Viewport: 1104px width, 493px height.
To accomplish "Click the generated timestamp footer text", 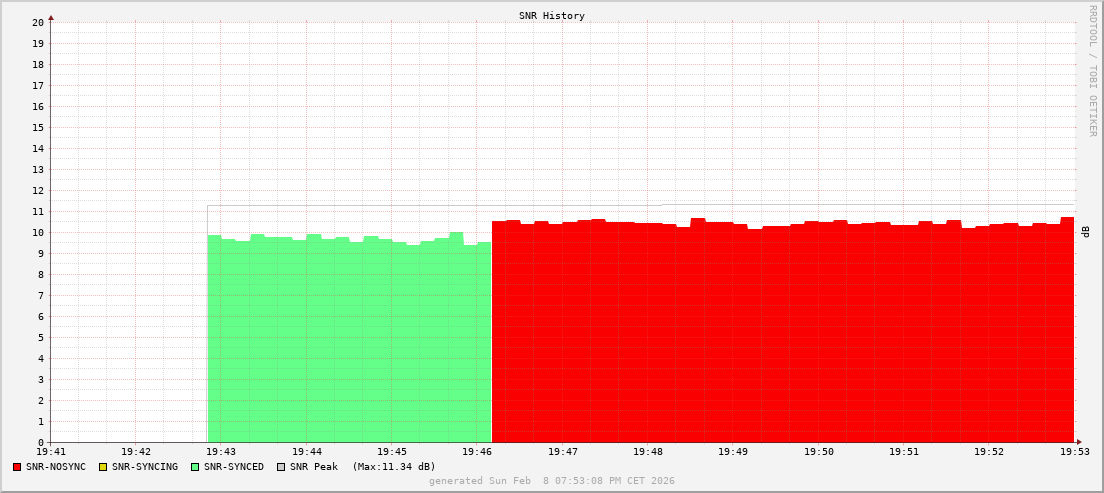I will pos(552,481).
